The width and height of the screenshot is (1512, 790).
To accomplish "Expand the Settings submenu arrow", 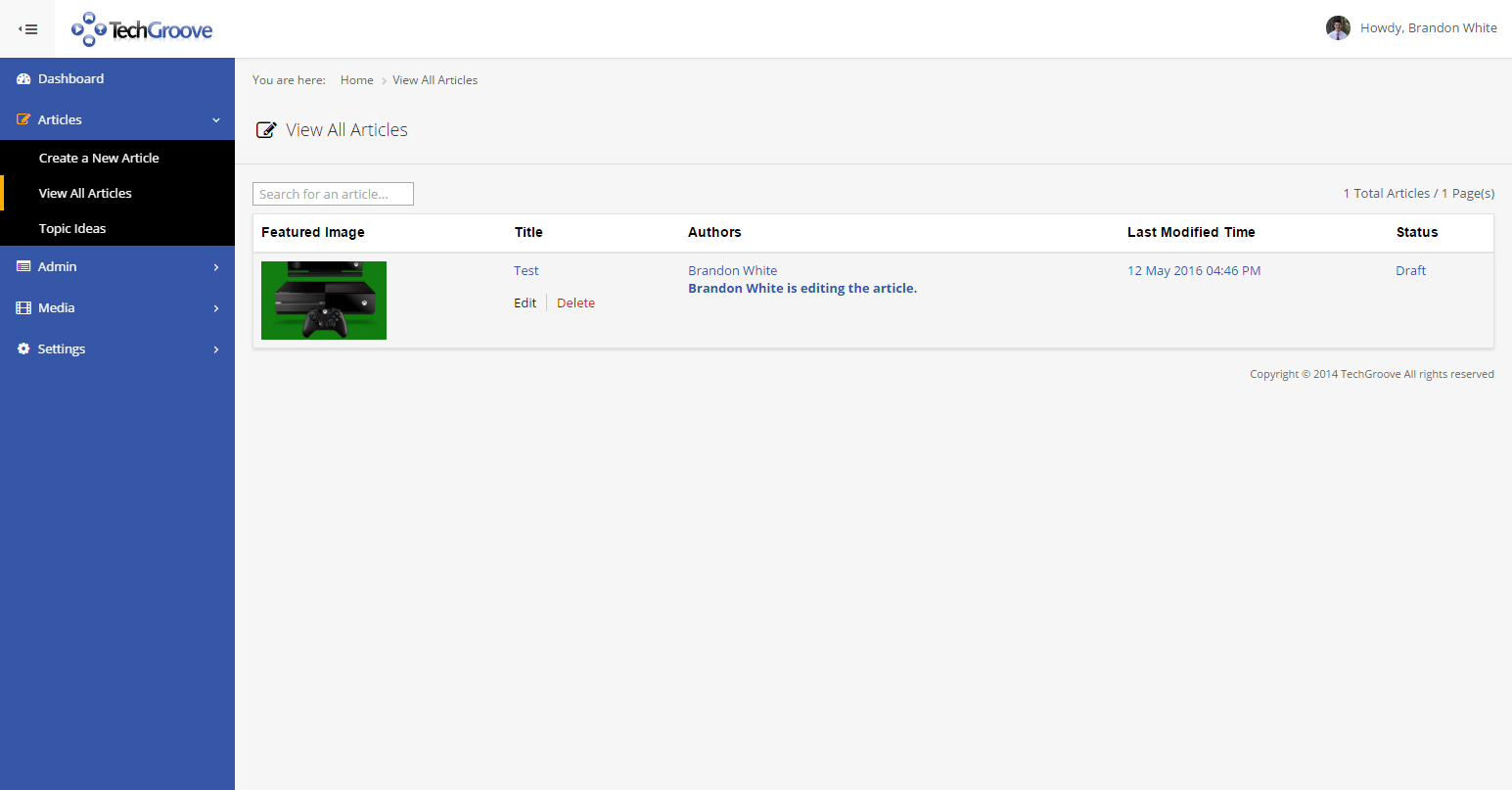I will (216, 349).
